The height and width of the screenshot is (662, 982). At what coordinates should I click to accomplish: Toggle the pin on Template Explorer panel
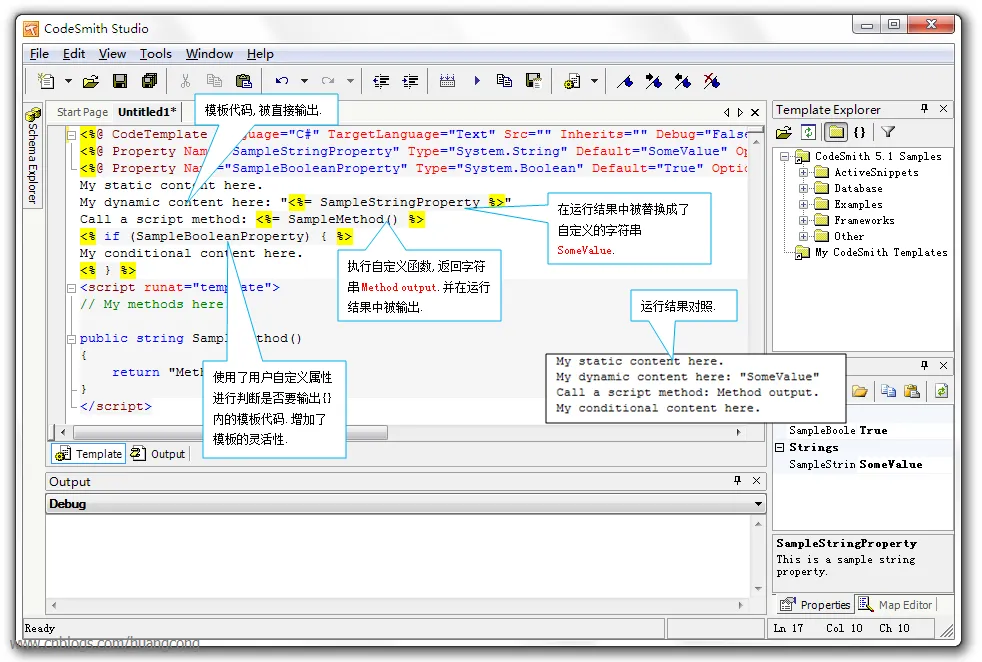[924, 109]
